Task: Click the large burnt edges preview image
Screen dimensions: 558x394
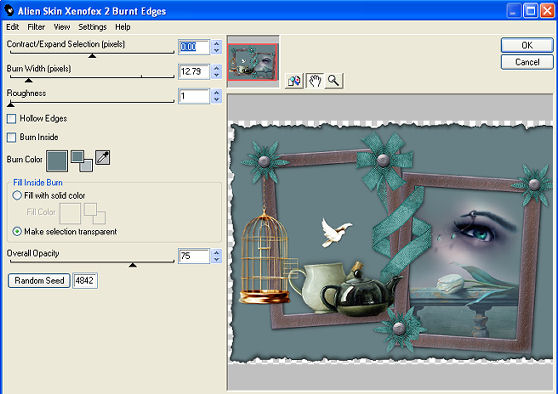Action: pos(390,242)
